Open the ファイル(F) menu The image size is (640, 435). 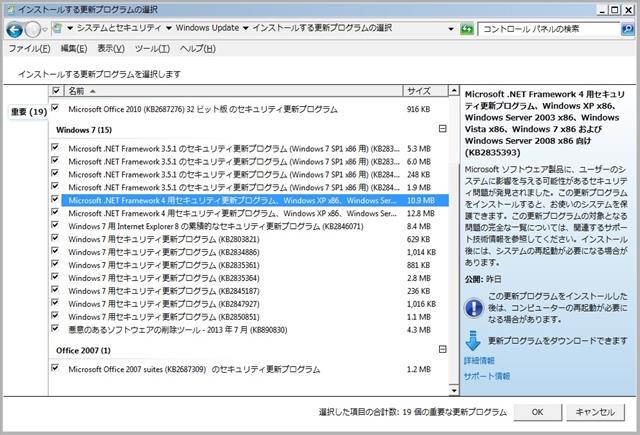[29, 49]
